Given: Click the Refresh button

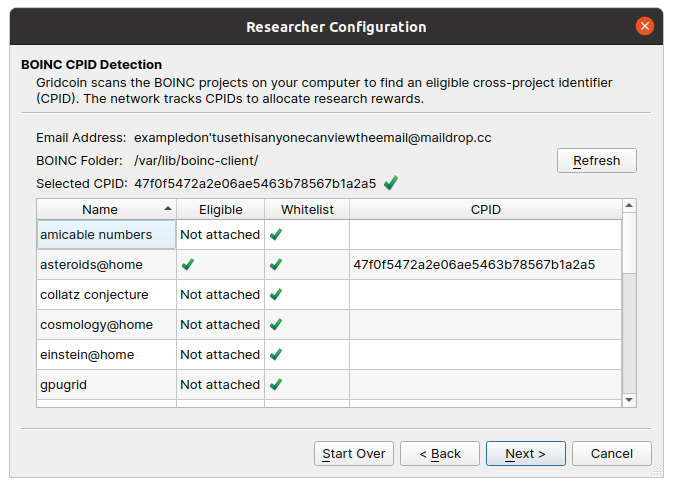Looking at the screenshot, I should [x=597, y=160].
